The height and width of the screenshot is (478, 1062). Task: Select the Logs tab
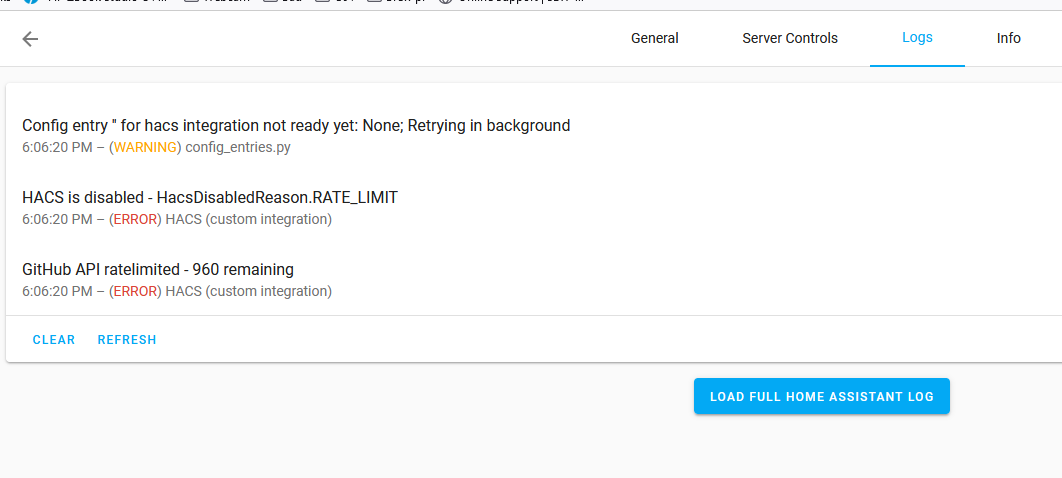coord(917,39)
